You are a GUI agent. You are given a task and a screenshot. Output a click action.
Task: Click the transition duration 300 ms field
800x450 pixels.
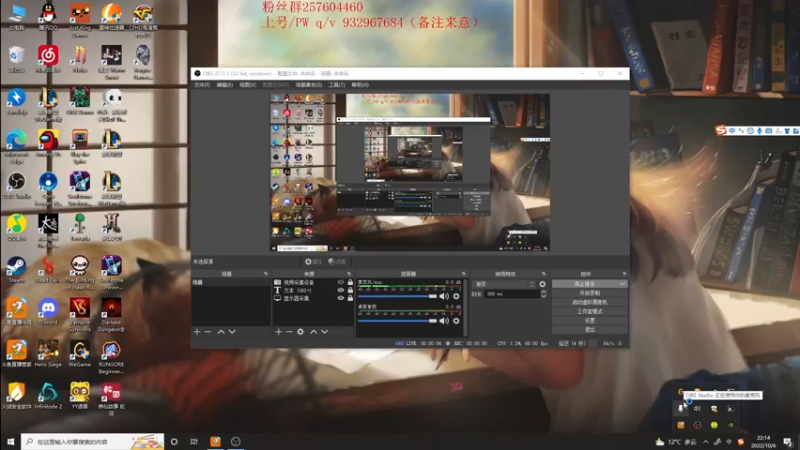click(511, 294)
